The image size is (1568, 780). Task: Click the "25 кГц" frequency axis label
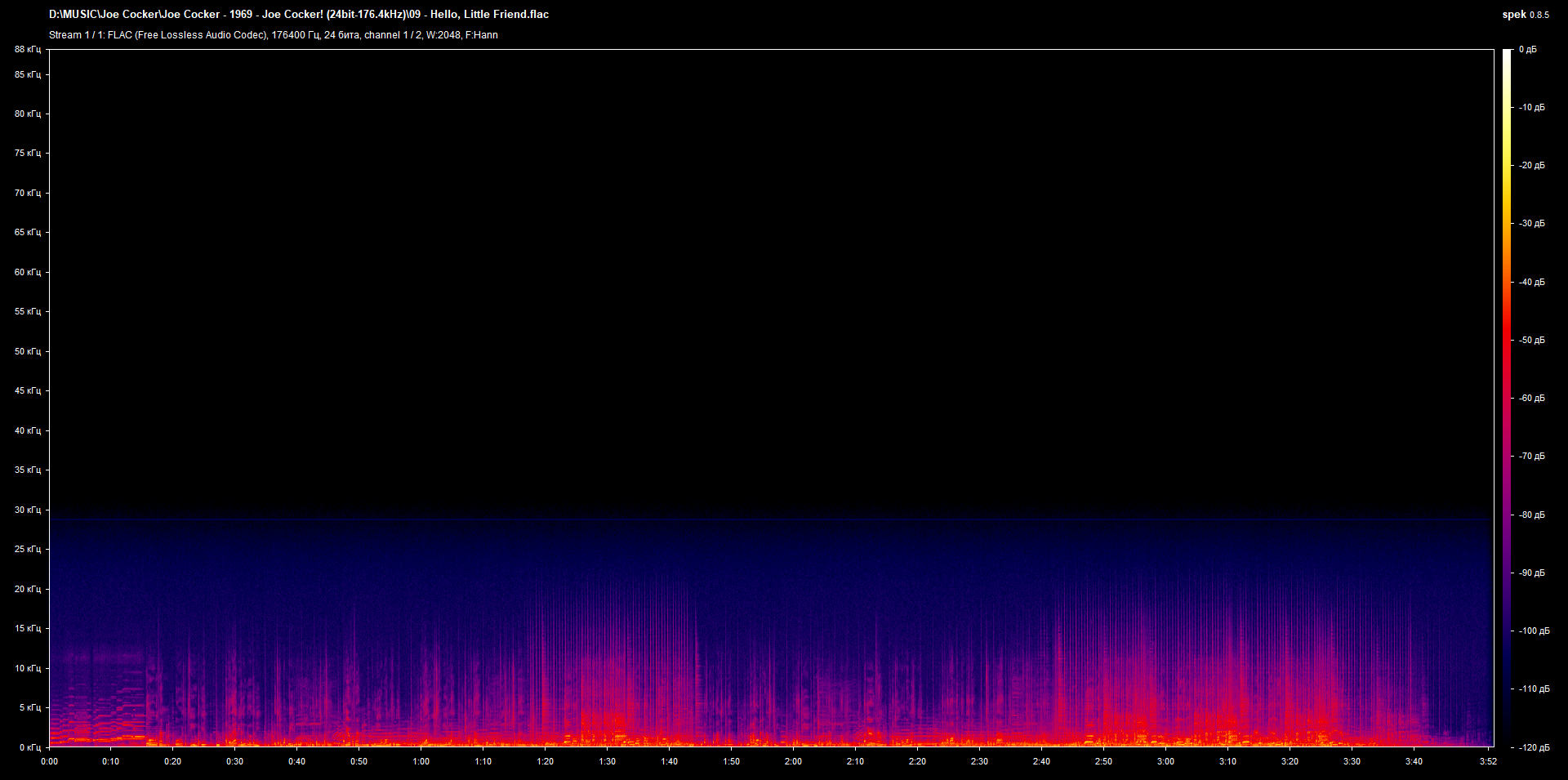click(28, 549)
